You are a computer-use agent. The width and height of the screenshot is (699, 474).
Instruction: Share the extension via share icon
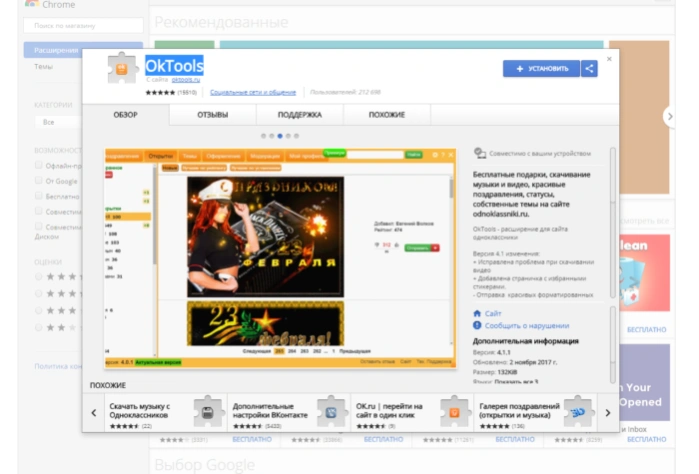tap(589, 69)
